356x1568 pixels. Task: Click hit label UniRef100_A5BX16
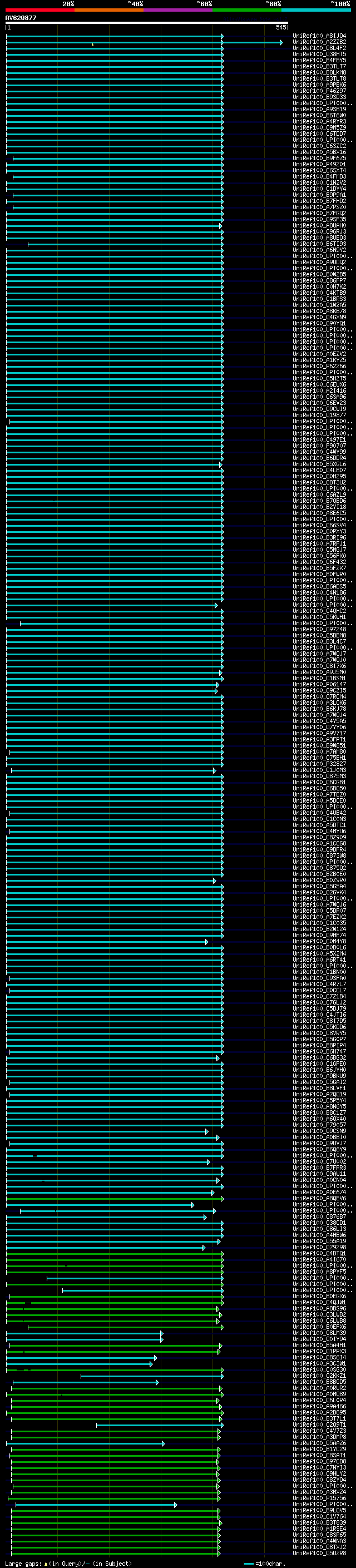click(x=319, y=152)
